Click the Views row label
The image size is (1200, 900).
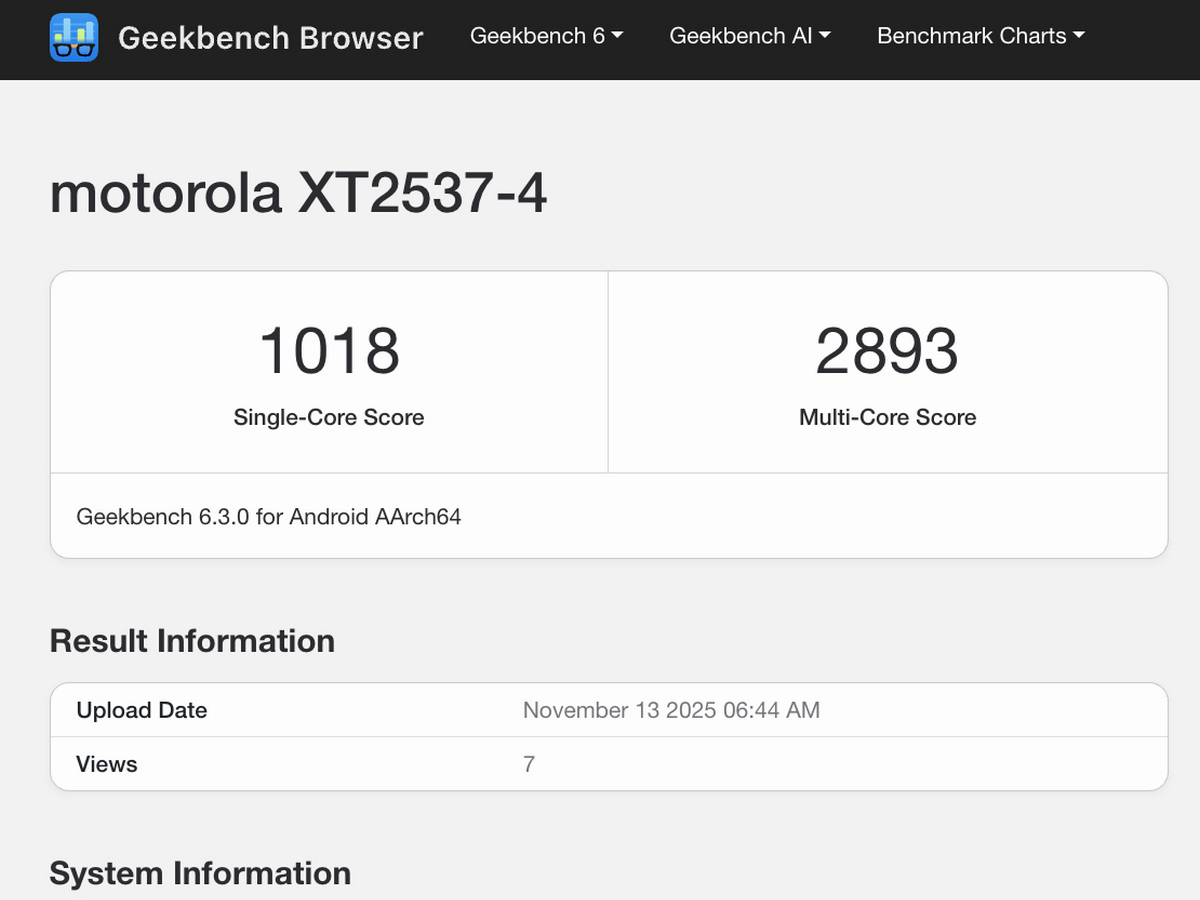(107, 764)
